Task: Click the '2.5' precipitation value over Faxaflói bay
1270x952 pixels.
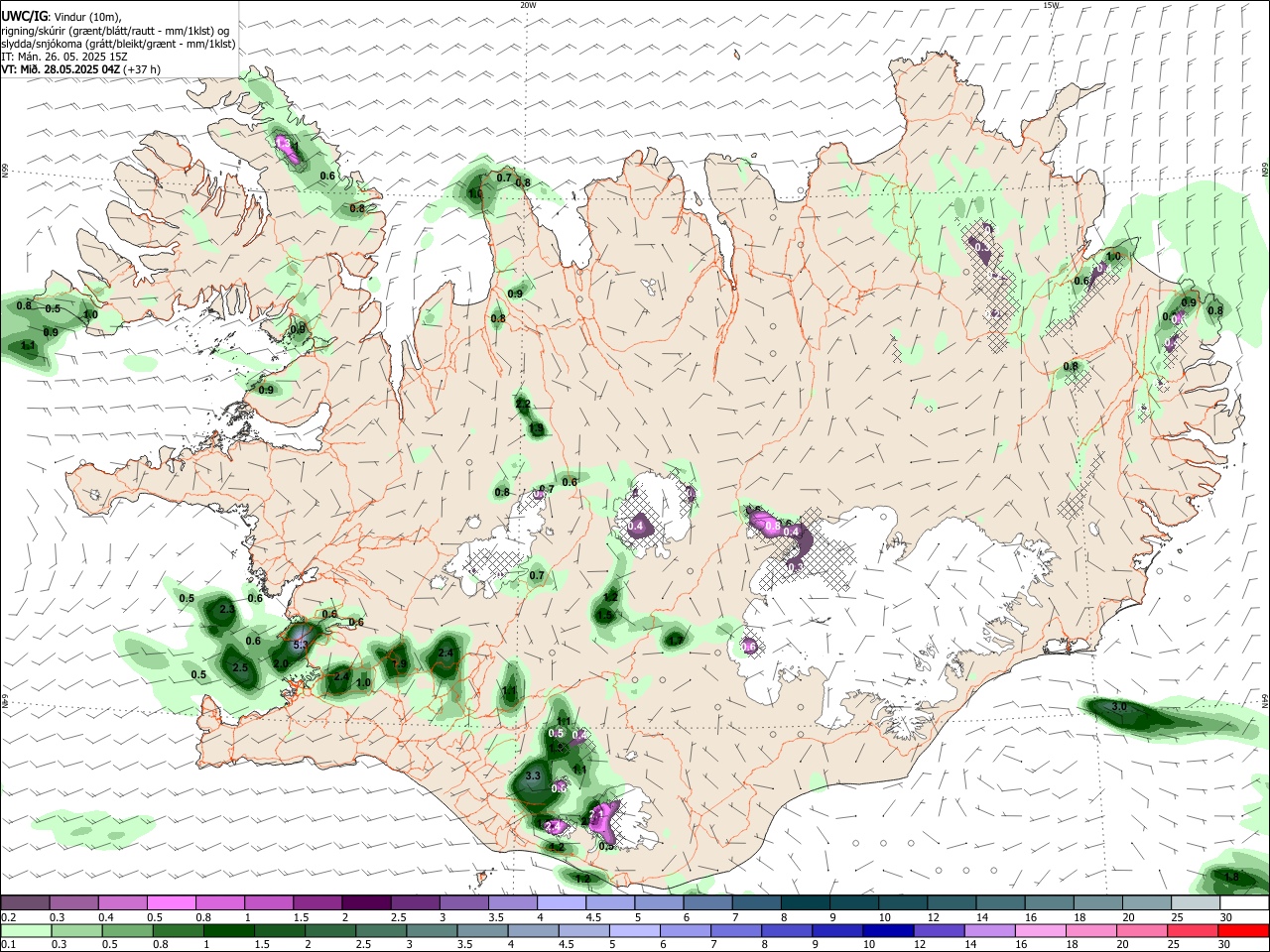Action: 240,668
